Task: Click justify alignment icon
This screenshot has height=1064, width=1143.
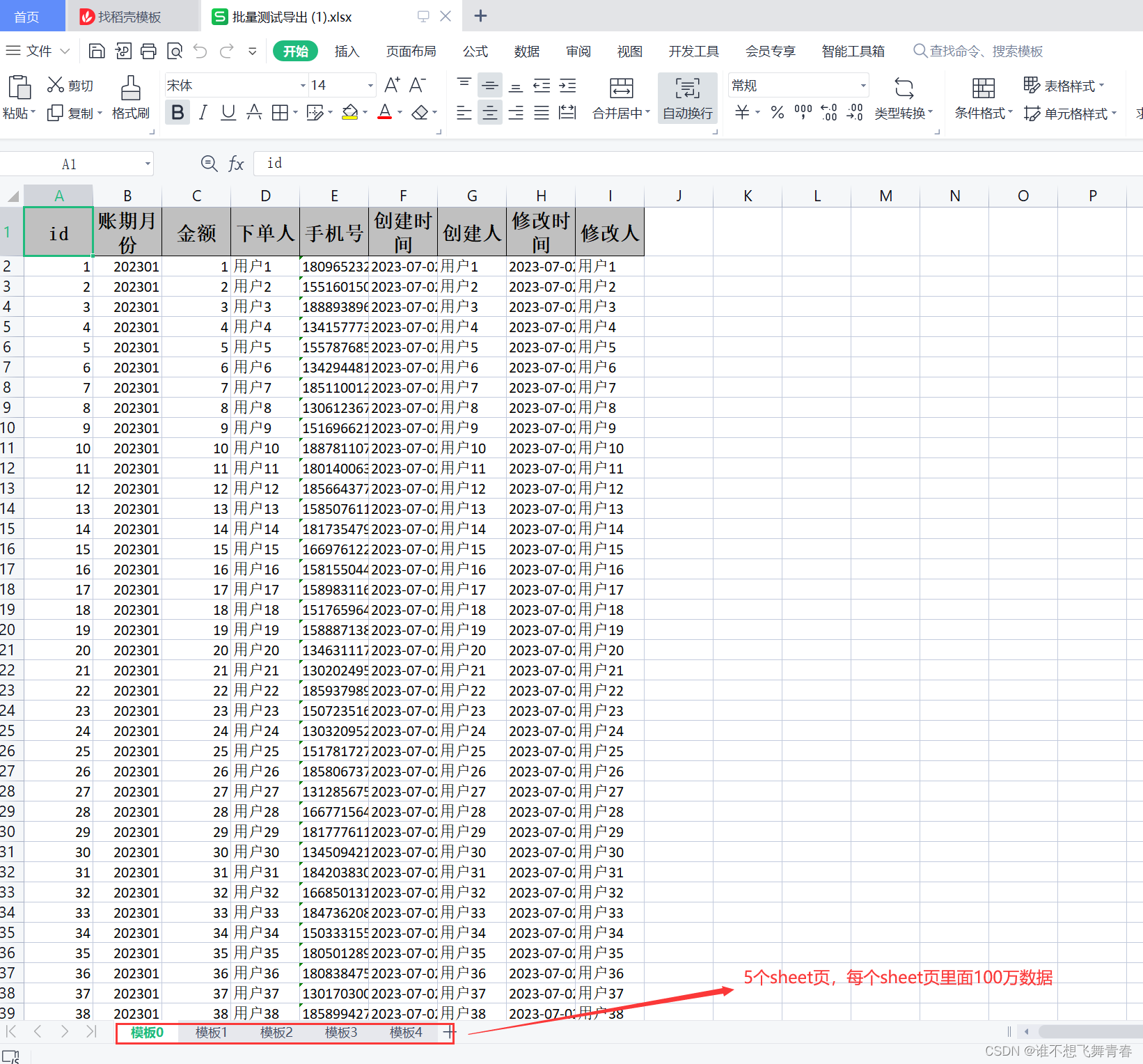Action: (x=542, y=112)
